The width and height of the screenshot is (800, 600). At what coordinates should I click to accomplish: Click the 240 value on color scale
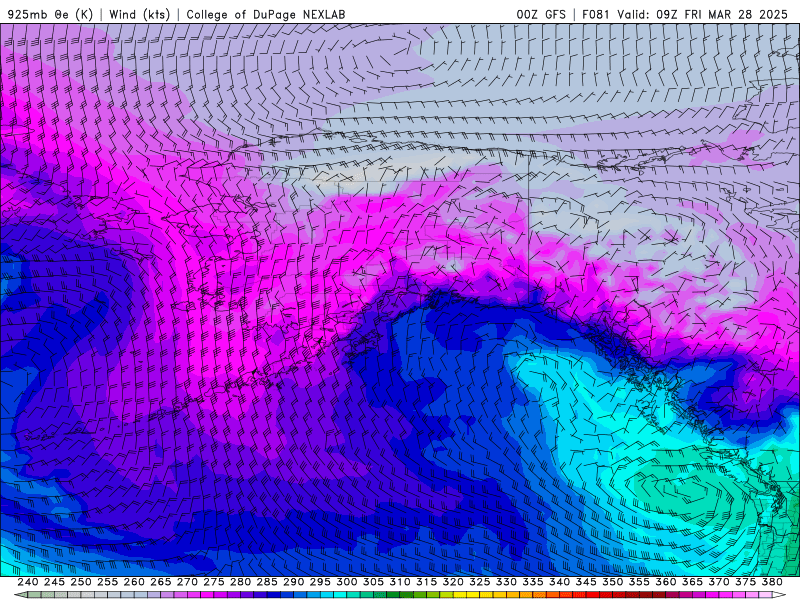(28, 582)
